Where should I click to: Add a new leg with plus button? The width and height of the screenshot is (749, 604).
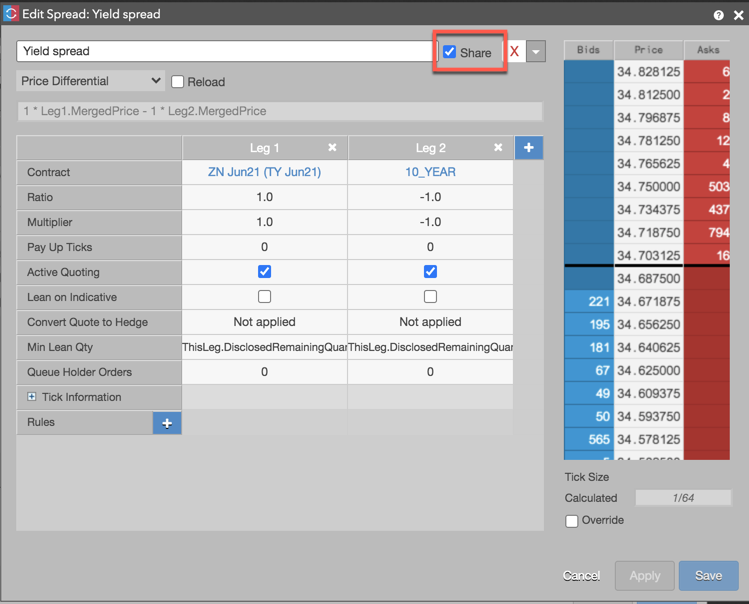(529, 148)
